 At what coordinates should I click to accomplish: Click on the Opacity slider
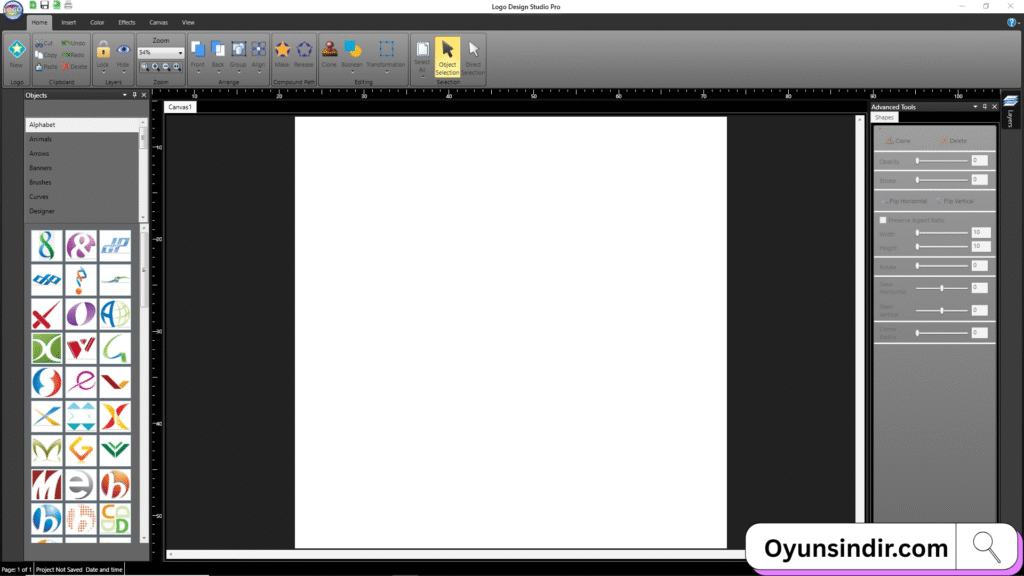(940, 161)
